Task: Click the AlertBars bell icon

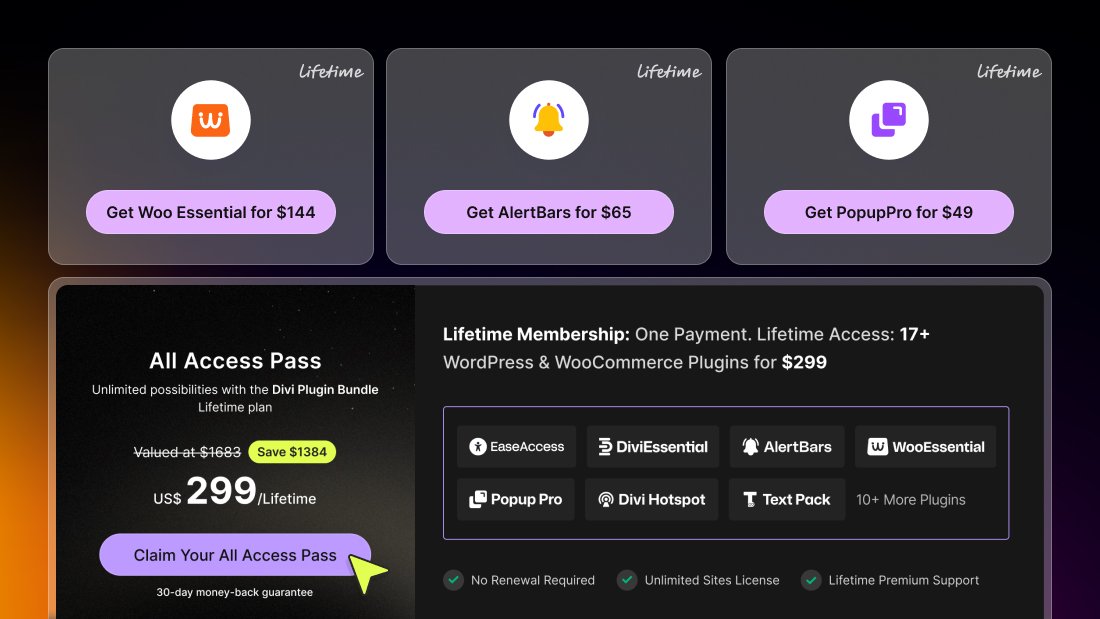Action: 548,120
